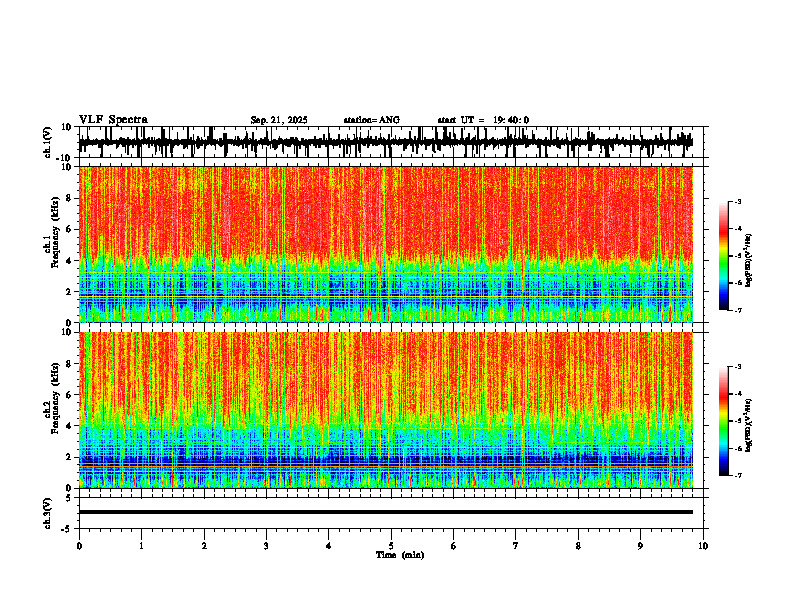Click time axis tick label "3"
Viewport: 792px width, 612px height.
click(266, 546)
